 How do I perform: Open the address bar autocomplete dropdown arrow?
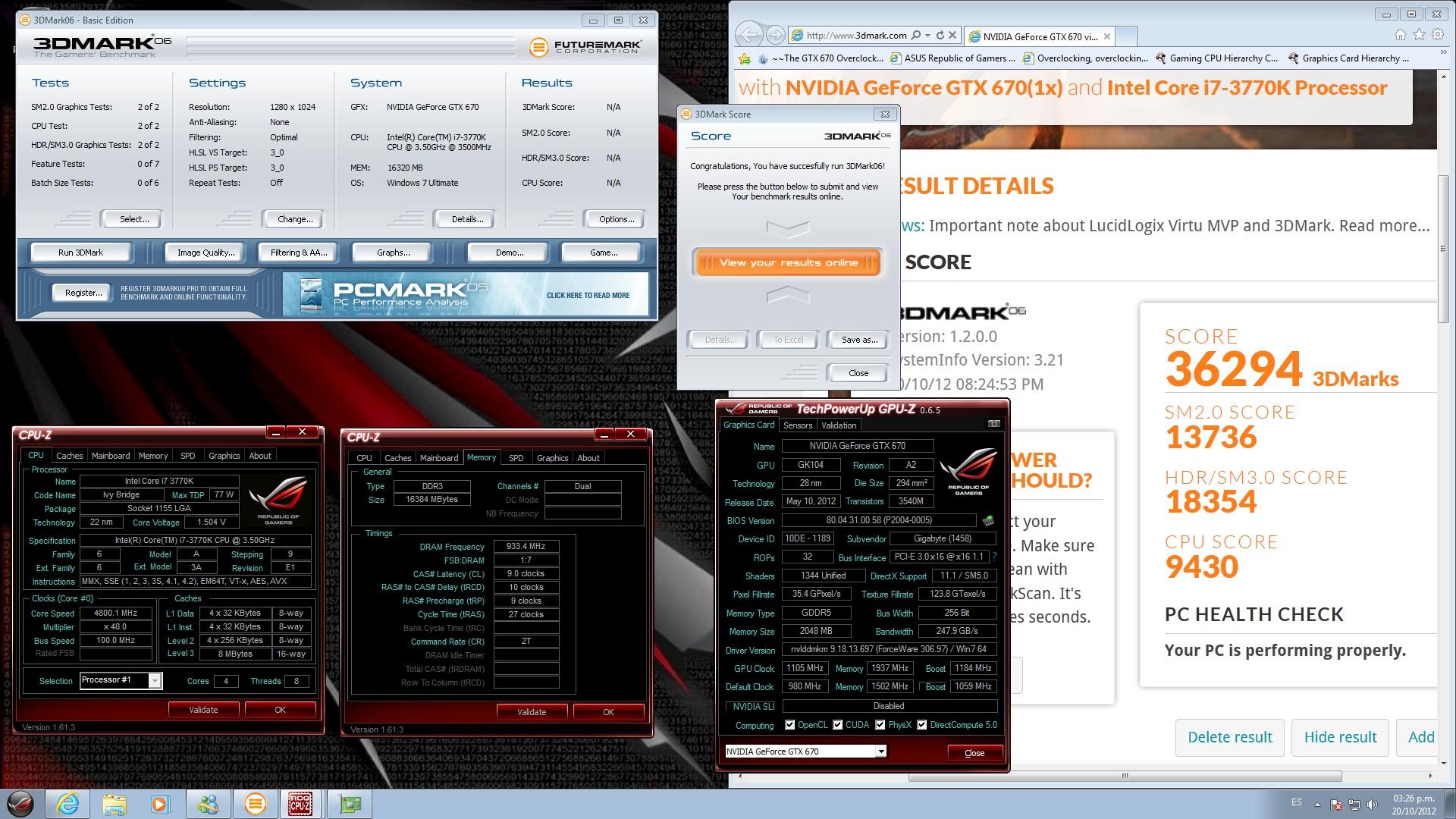coord(928,35)
